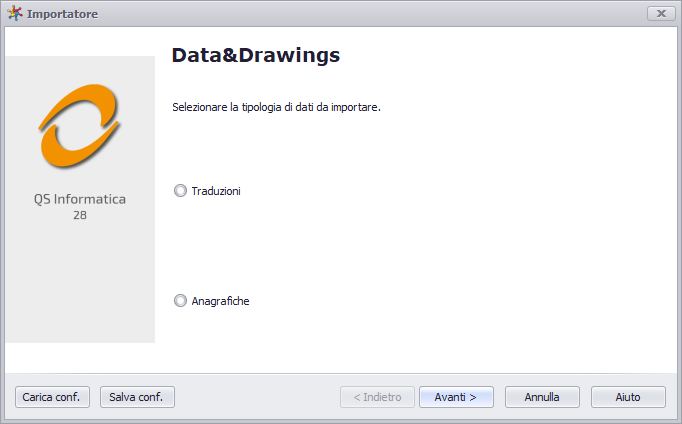This screenshot has height=424, width=682.
Task: Open help via the Aiuto button
Action: pyautogui.click(x=628, y=397)
